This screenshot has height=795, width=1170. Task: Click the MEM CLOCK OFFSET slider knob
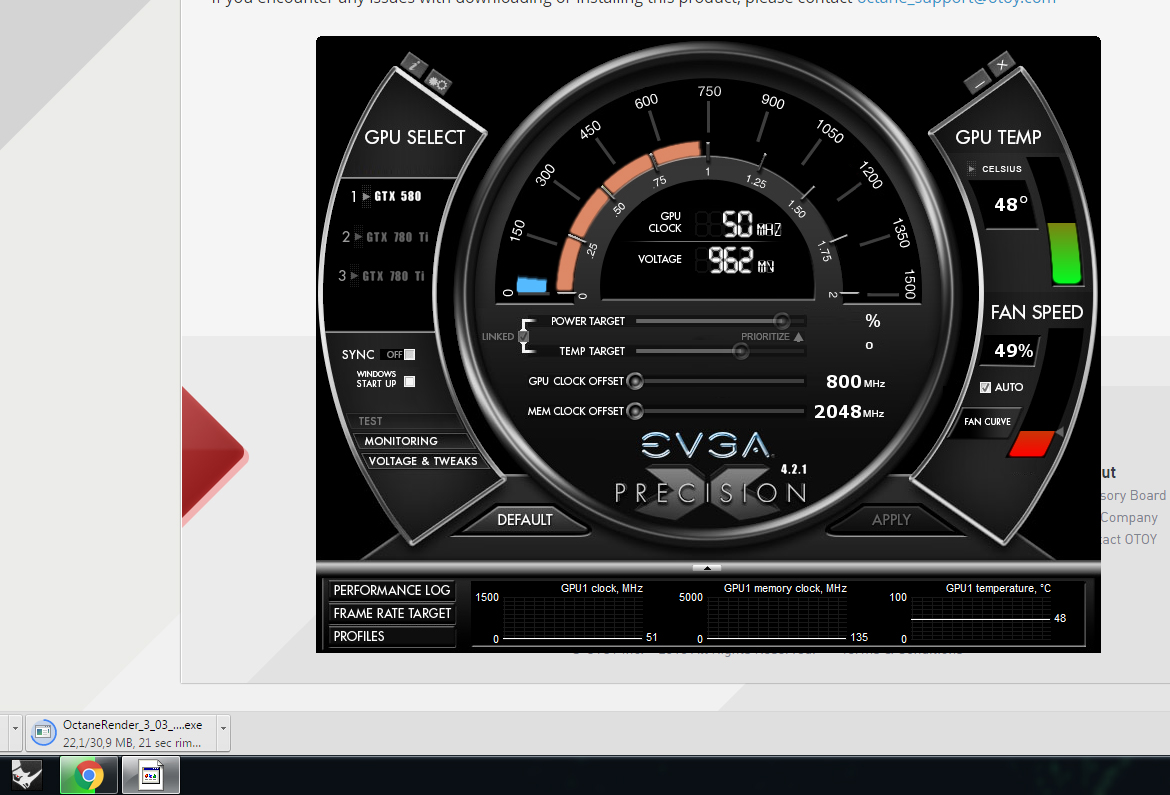[635, 411]
